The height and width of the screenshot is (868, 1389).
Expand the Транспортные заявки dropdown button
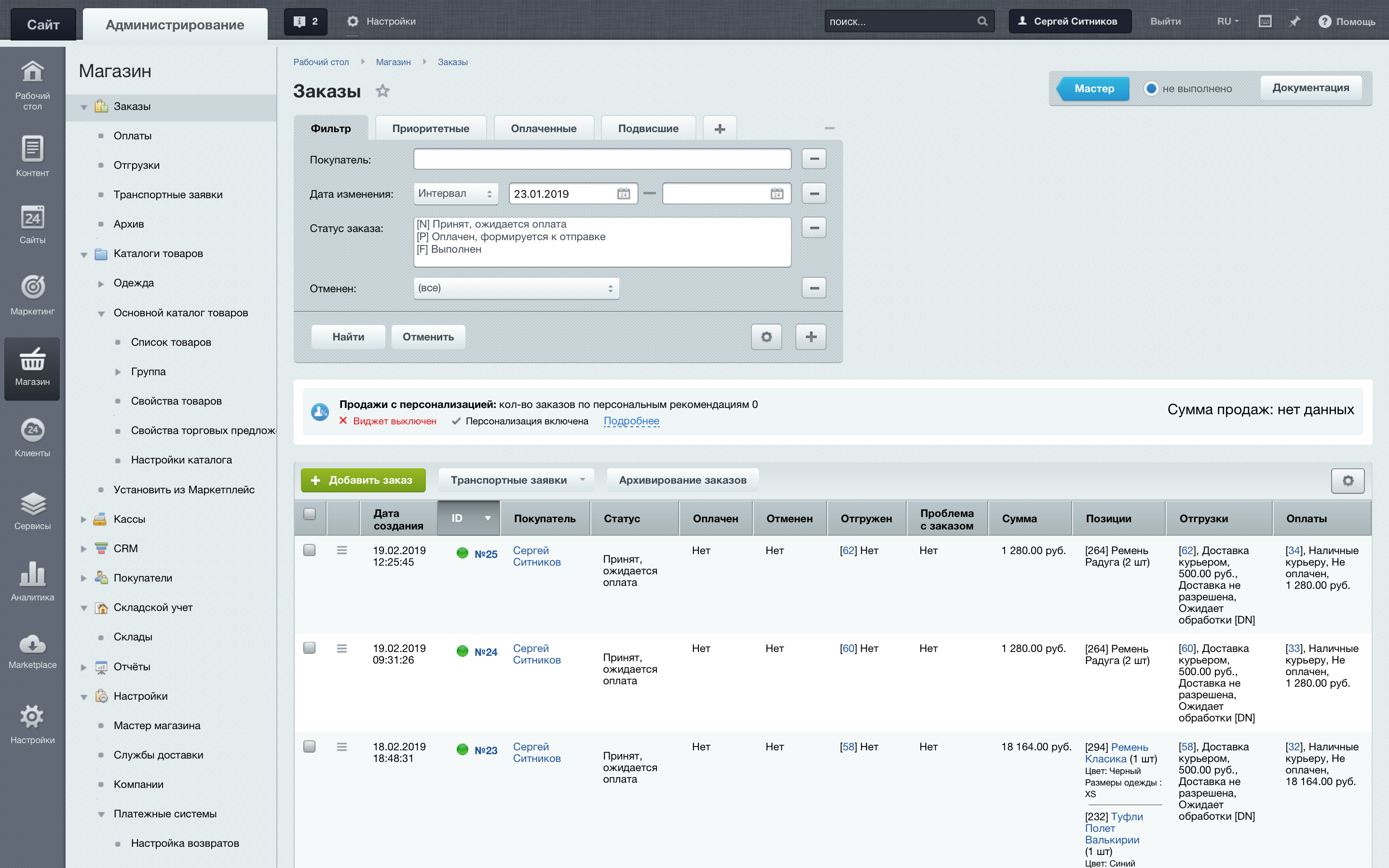[516, 480]
